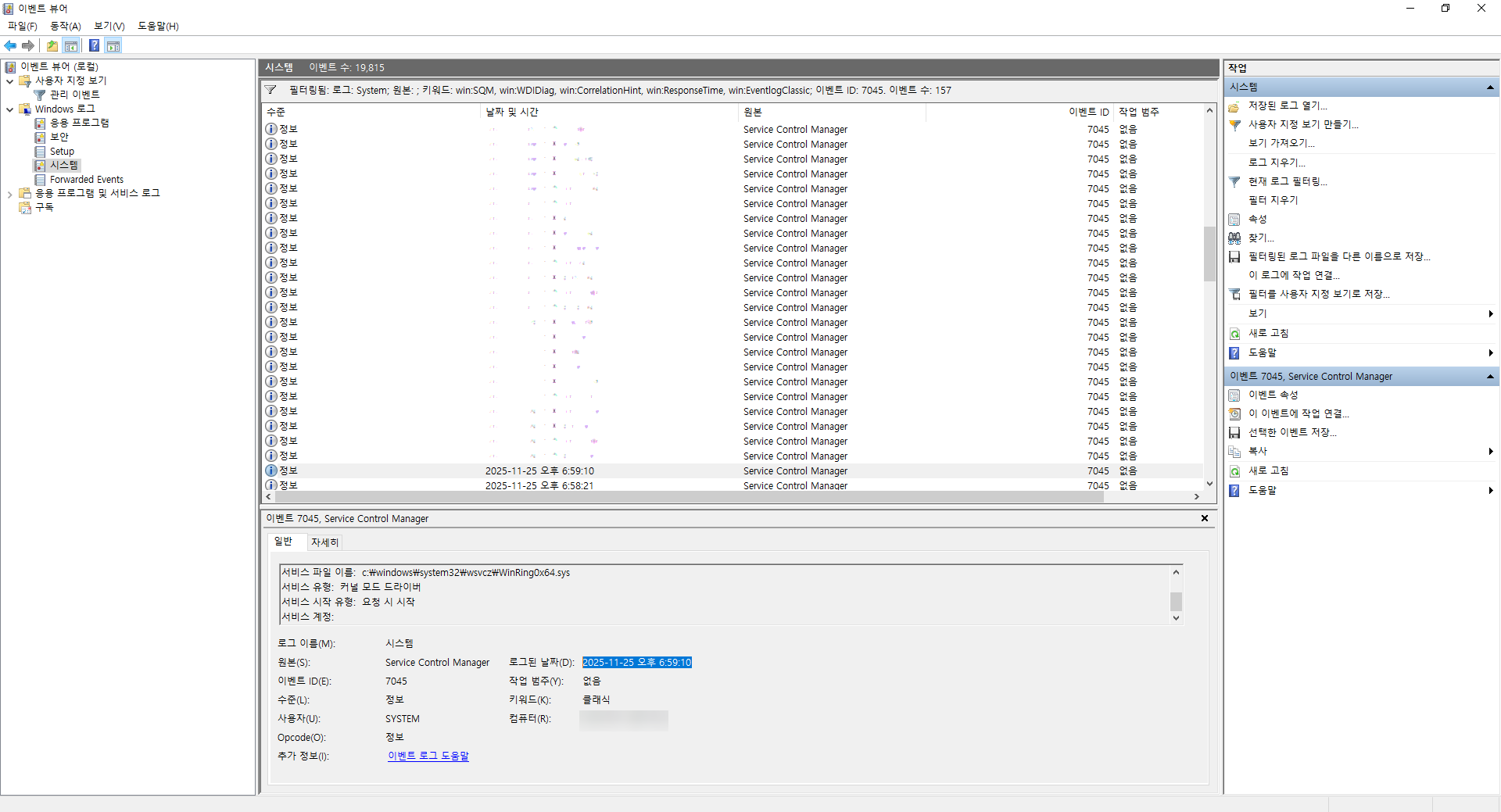Click the 속성 properties icon in actions
This screenshot has height=812, width=1501.
[x=1234, y=220]
